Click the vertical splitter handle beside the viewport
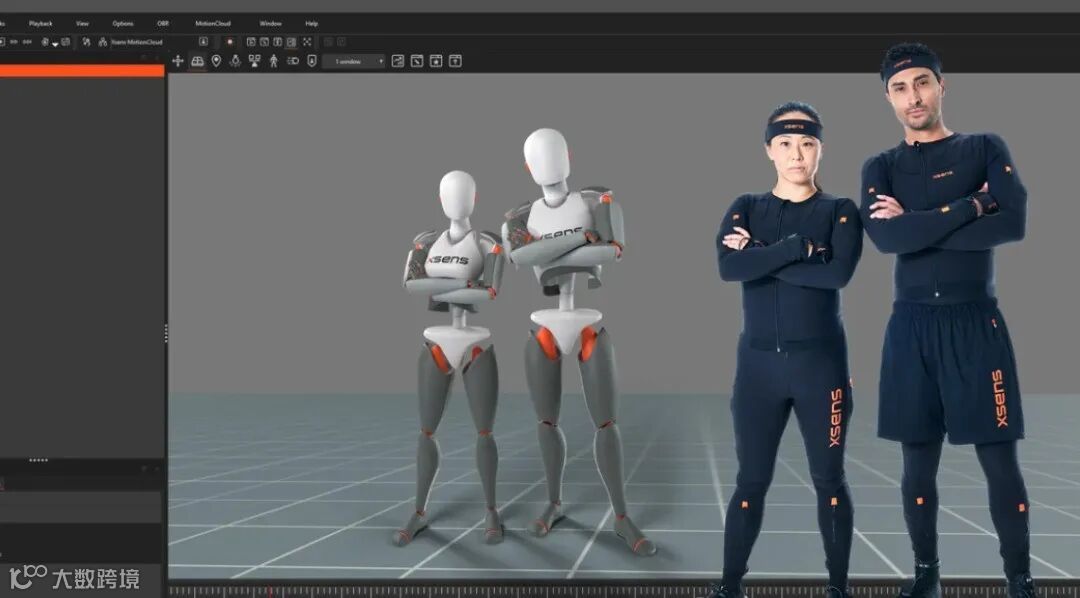1080x598 pixels. [166, 333]
